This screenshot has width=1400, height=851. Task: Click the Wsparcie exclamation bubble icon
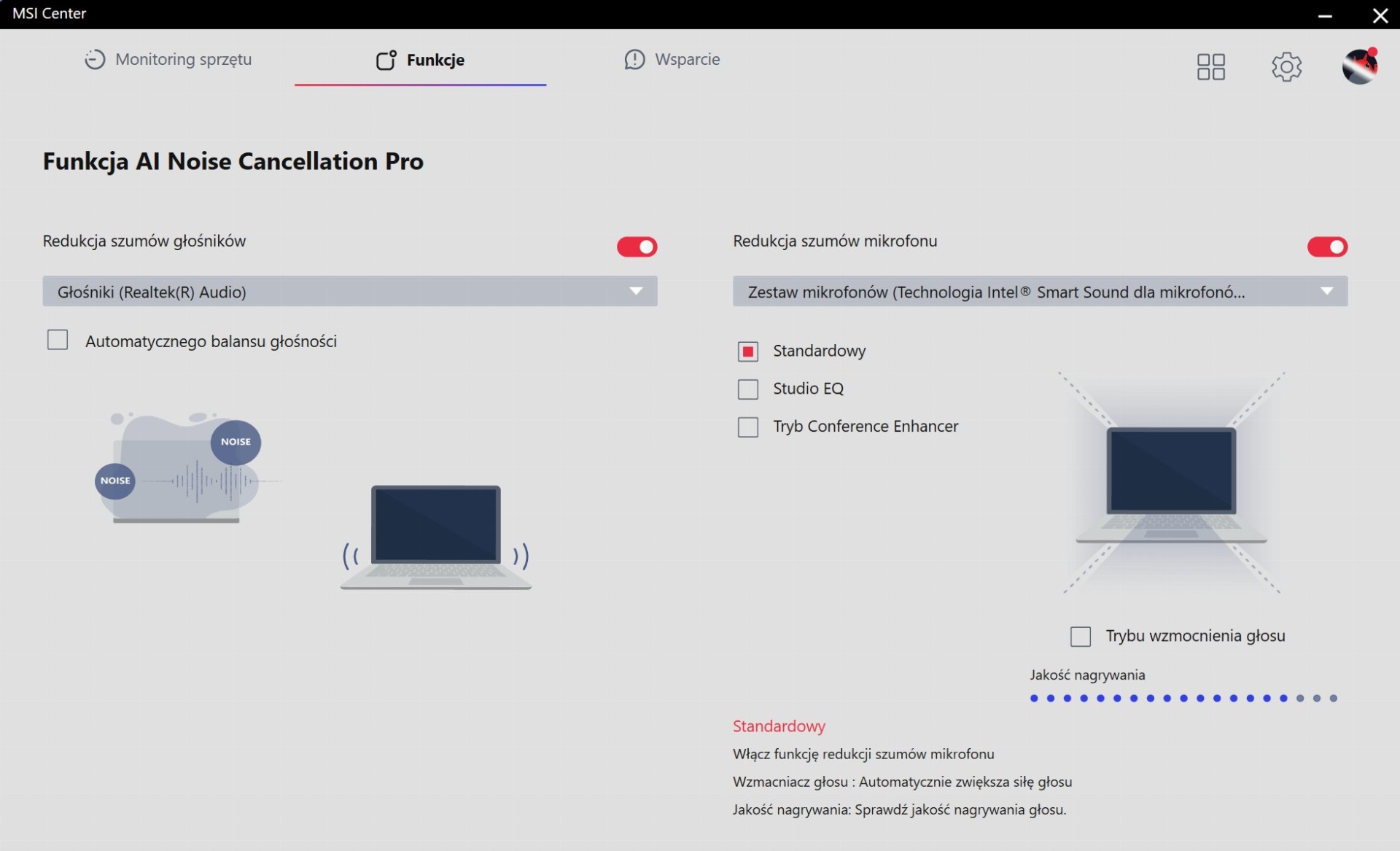point(634,60)
